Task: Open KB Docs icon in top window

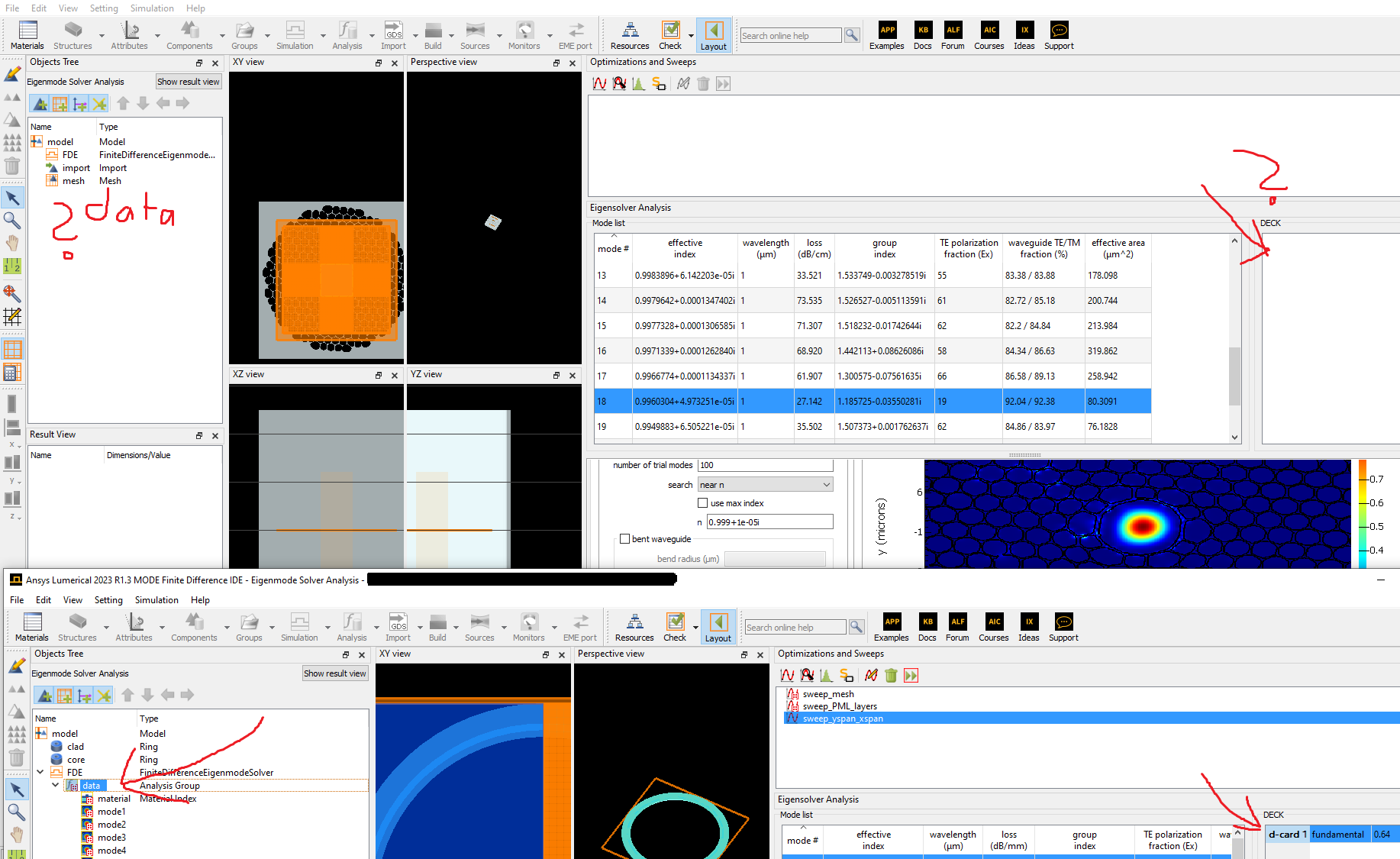Action: (923, 35)
